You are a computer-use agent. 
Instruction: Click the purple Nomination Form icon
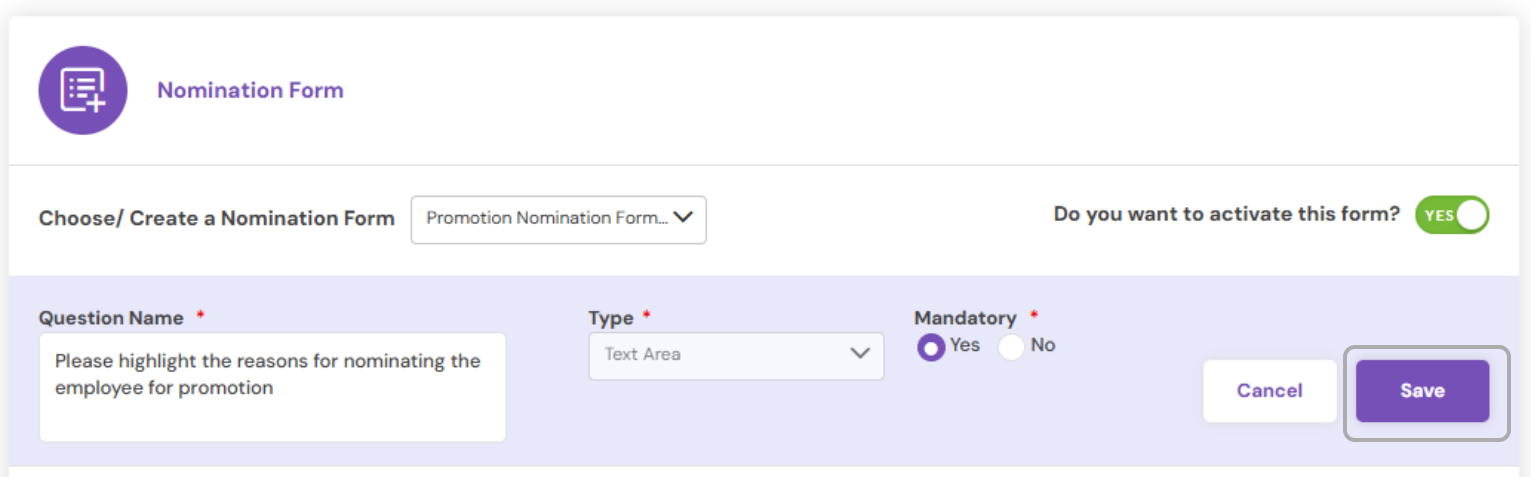point(82,90)
